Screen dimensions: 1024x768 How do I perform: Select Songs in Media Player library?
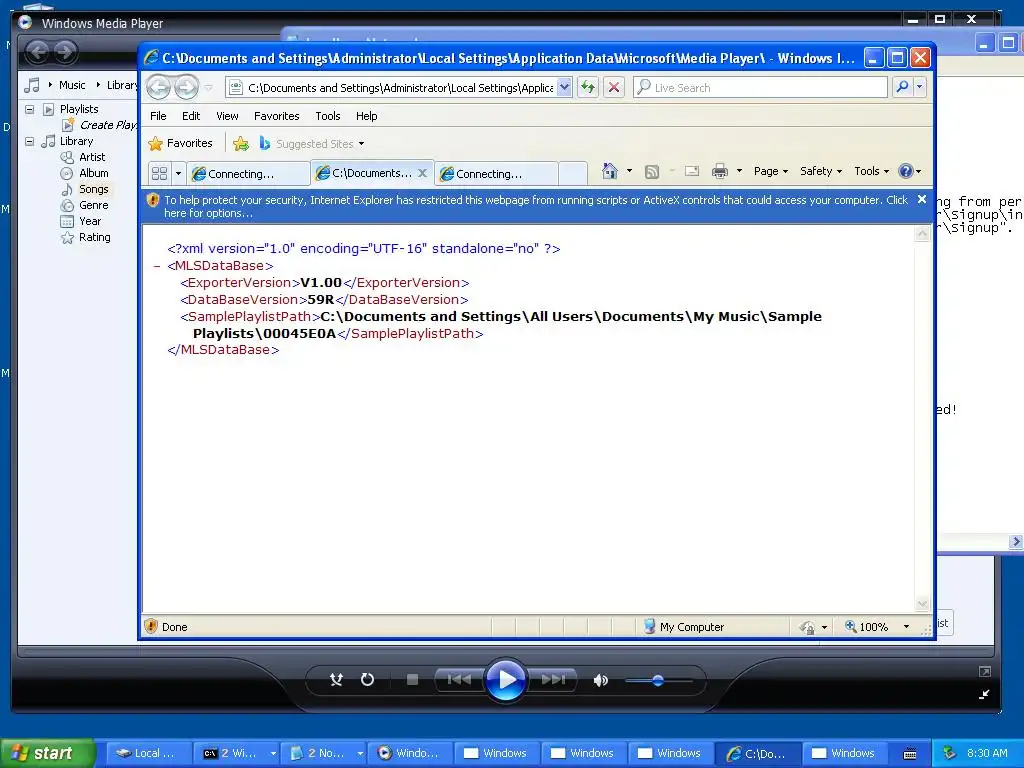click(93, 189)
